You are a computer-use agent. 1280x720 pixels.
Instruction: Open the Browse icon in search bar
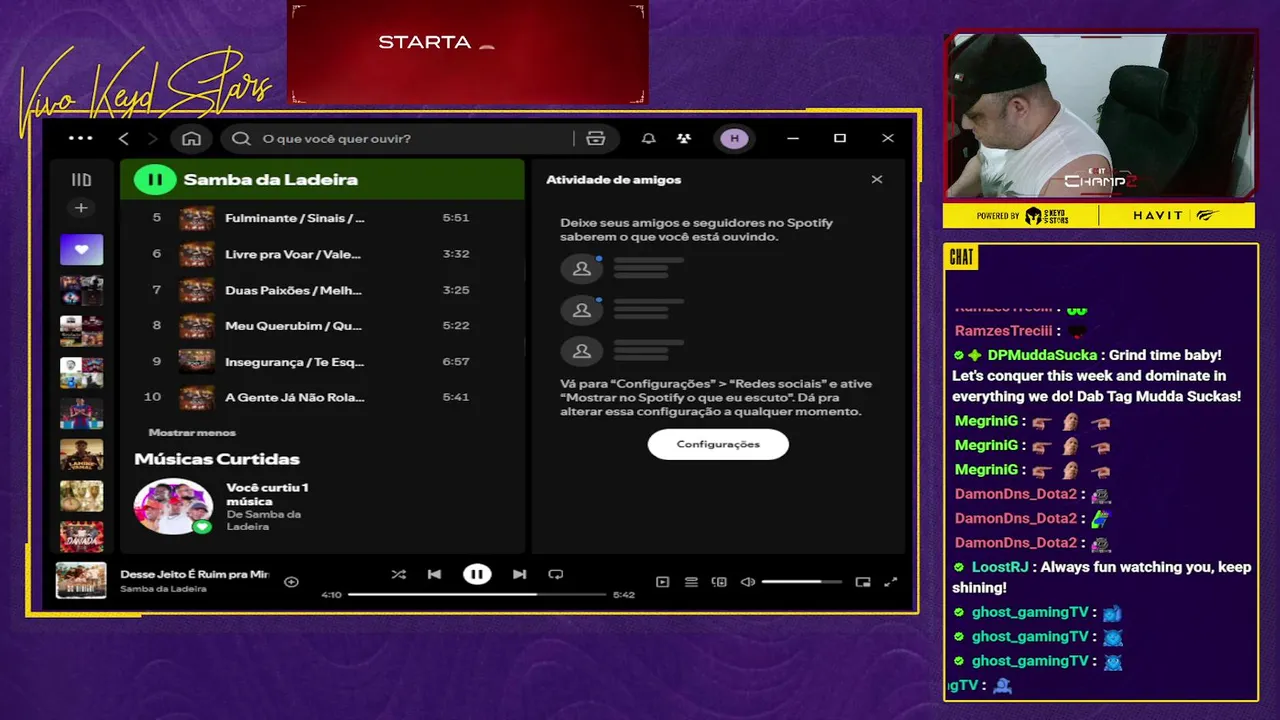click(596, 139)
